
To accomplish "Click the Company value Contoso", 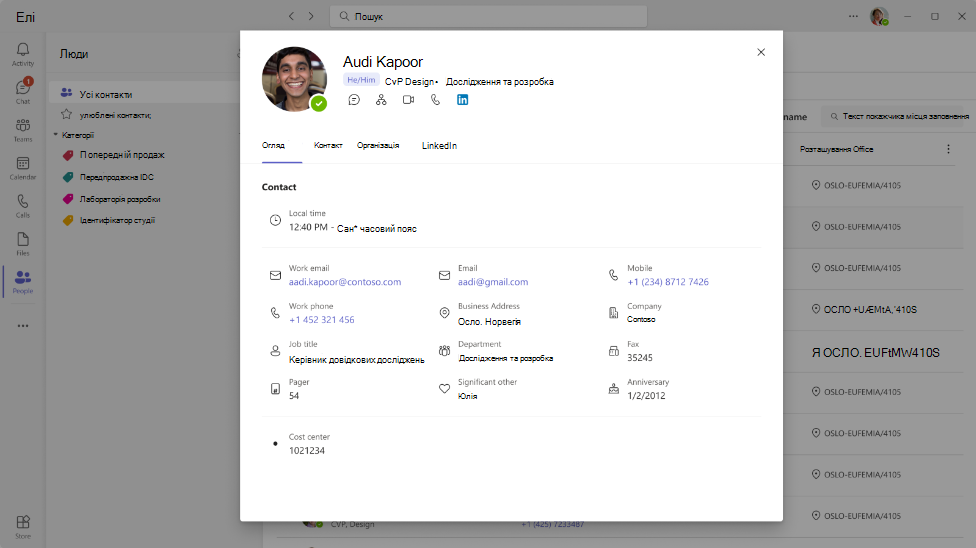I will pyautogui.click(x=641, y=319).
